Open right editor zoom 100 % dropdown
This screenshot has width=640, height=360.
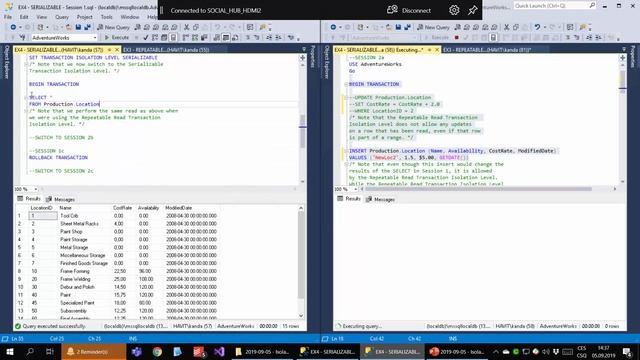(x=356, y=189)
